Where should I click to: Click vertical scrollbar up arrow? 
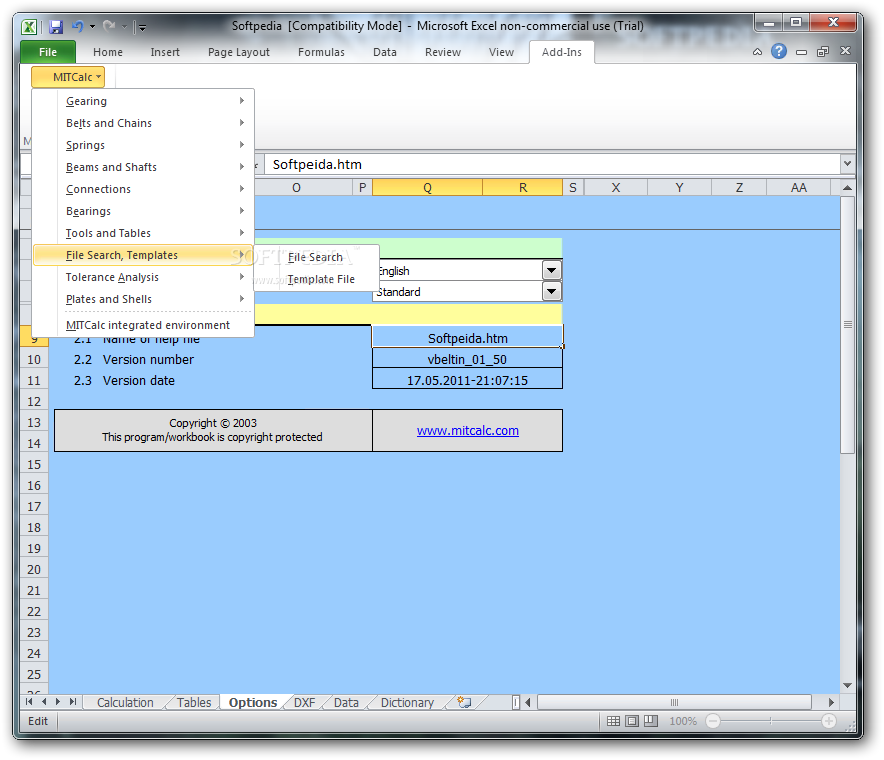pos(847,188)
